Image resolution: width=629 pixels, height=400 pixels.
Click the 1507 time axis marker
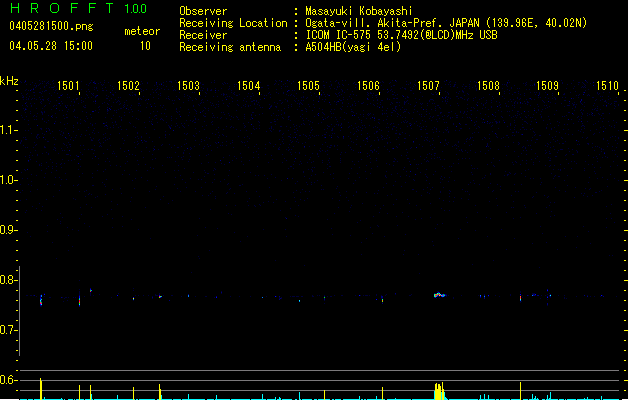click(x=428, y=86)
